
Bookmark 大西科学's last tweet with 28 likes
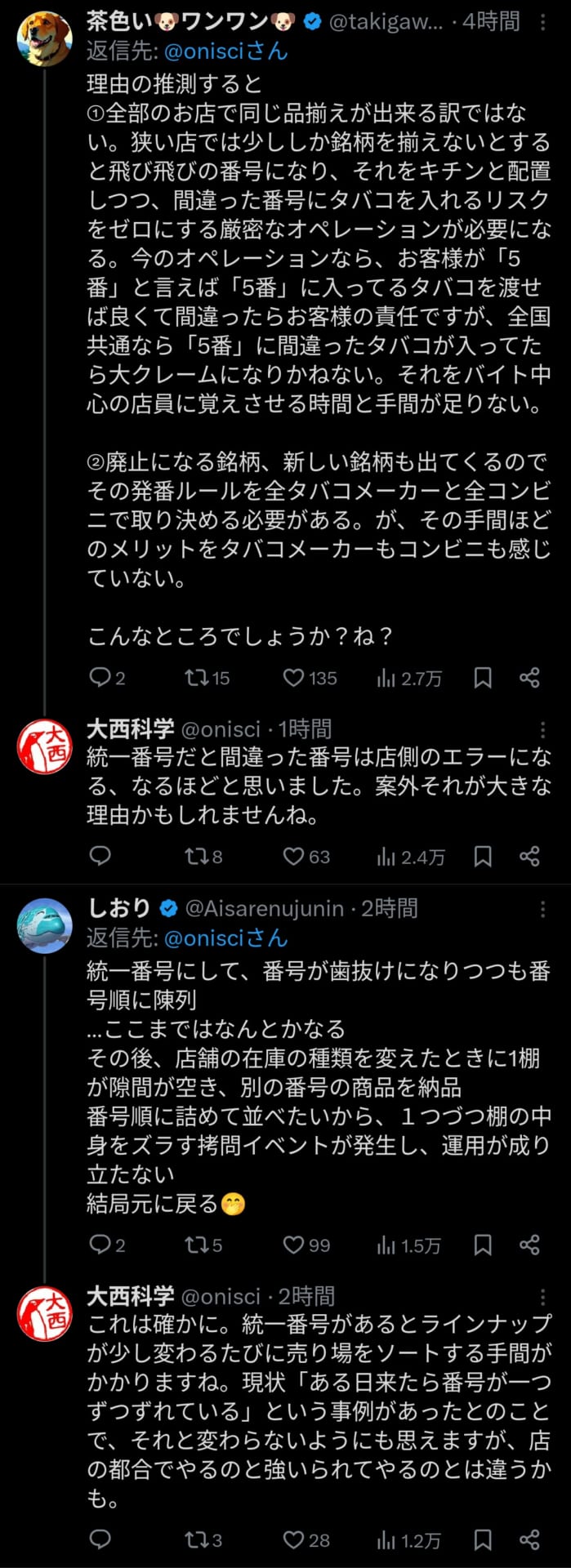pyautogui.click(x=483, y=1539)
